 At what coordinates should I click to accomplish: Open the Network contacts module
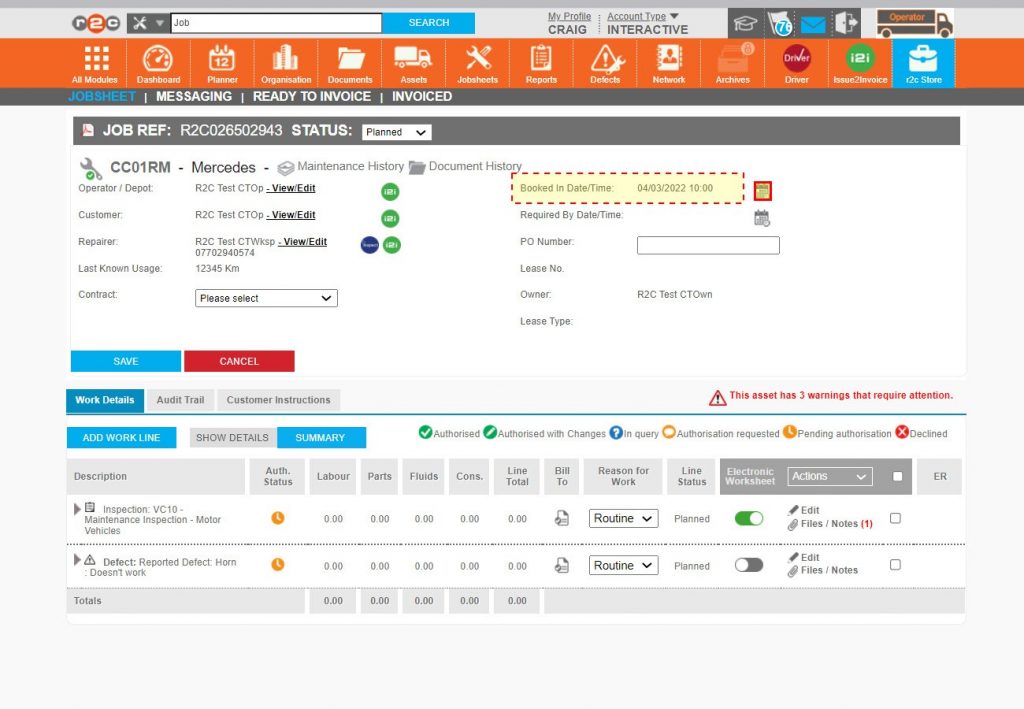click(x=669, y=64)
